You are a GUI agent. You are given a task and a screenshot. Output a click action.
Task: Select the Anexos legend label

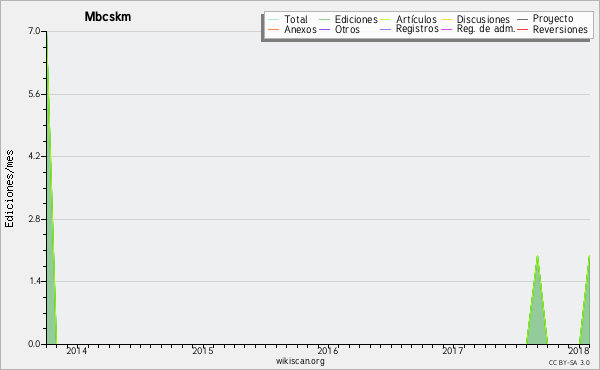coord(300,29)
